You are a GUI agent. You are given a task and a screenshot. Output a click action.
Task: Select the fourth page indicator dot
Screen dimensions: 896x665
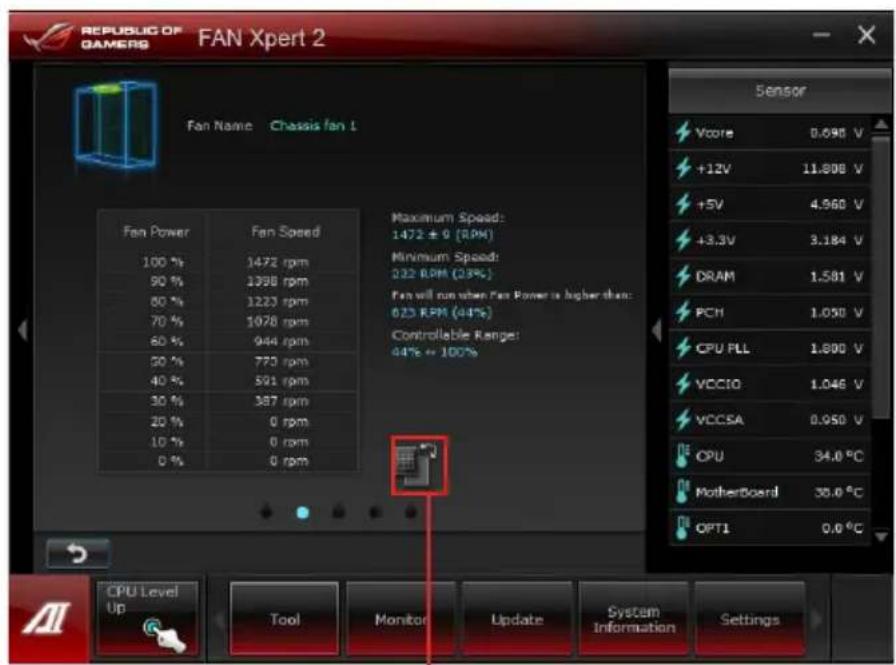coord(375,512)
